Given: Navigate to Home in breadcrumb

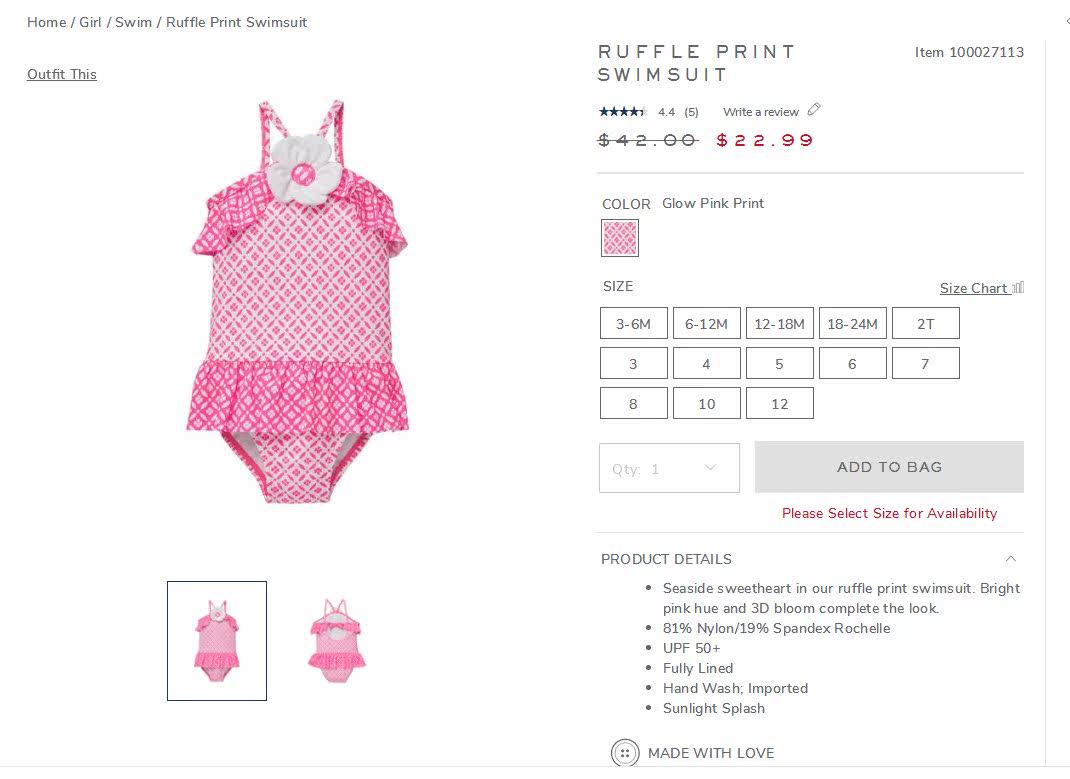Looking at the screenshot, I should click(x=46, y=22).
